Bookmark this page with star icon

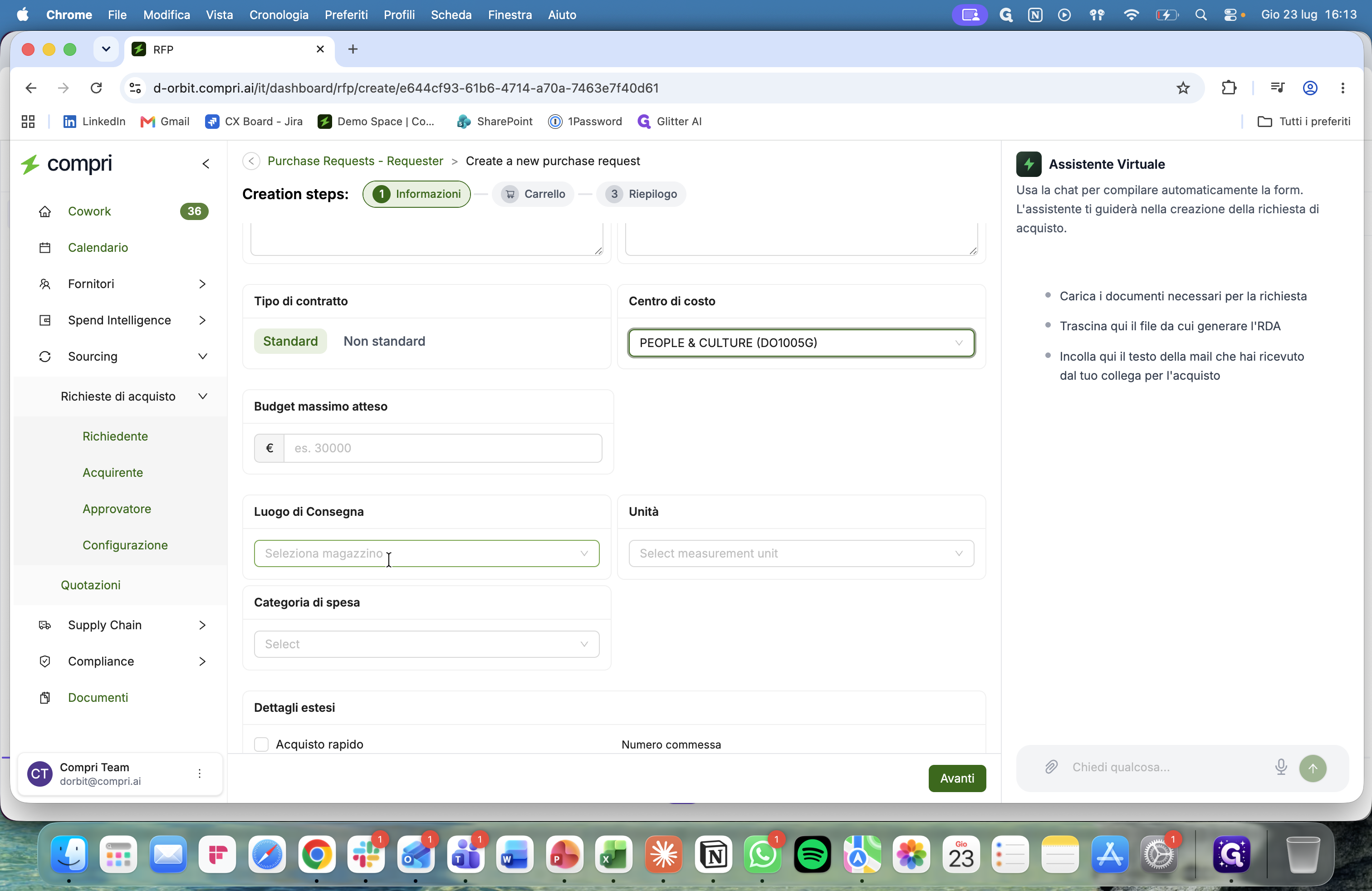point(1183,88)
